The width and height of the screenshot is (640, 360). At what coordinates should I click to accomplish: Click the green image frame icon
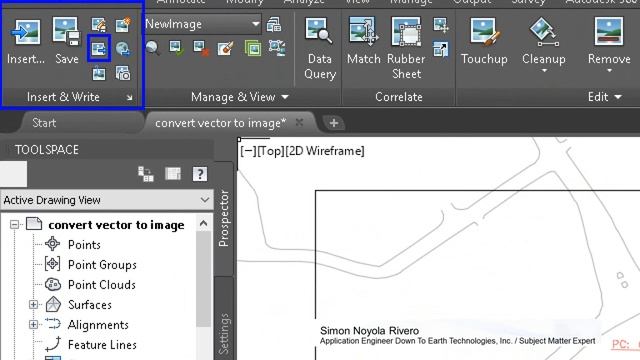click(253, 49)
